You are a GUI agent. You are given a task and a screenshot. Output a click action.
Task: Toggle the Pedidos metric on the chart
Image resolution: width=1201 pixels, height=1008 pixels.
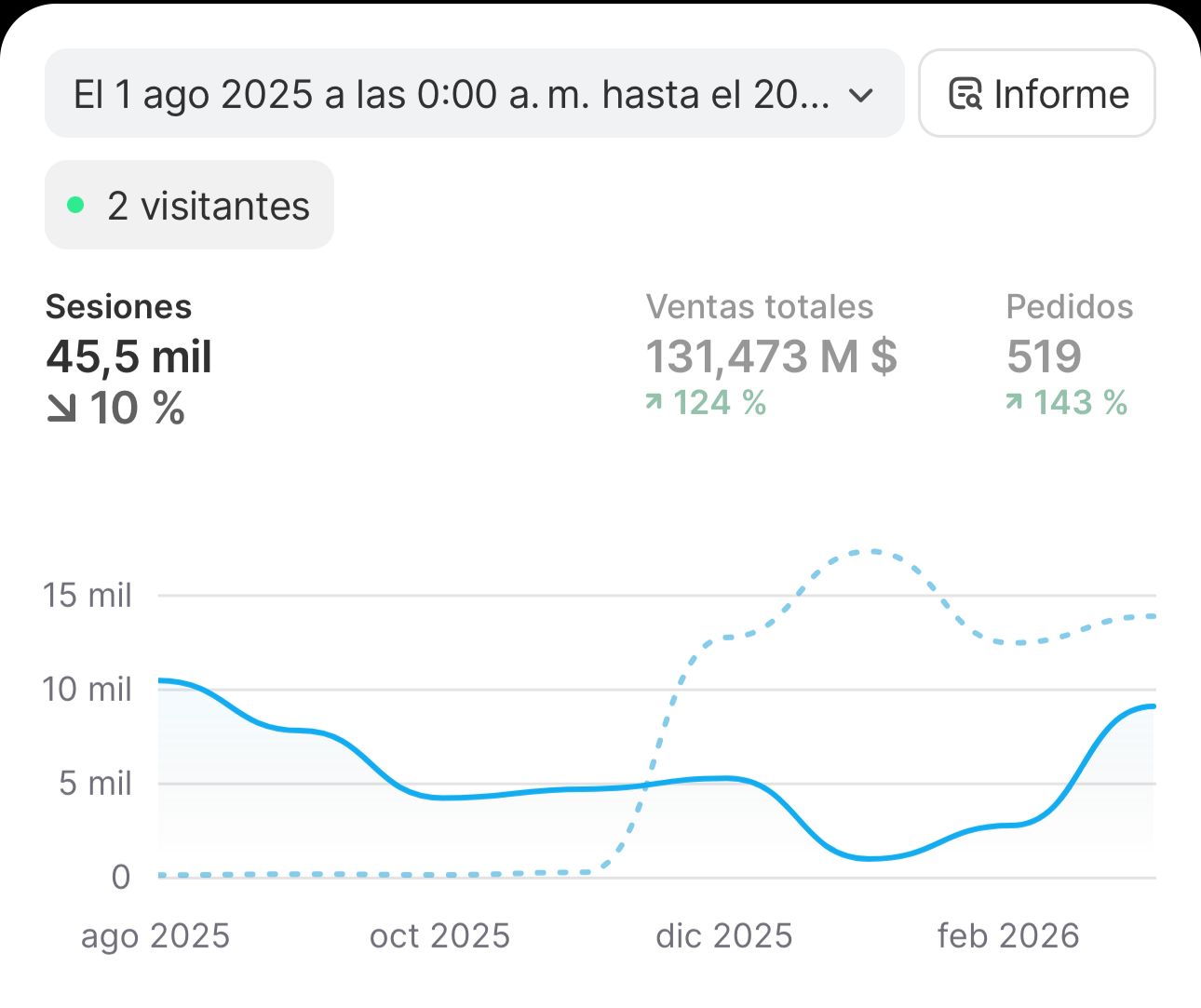(1069, 356)
